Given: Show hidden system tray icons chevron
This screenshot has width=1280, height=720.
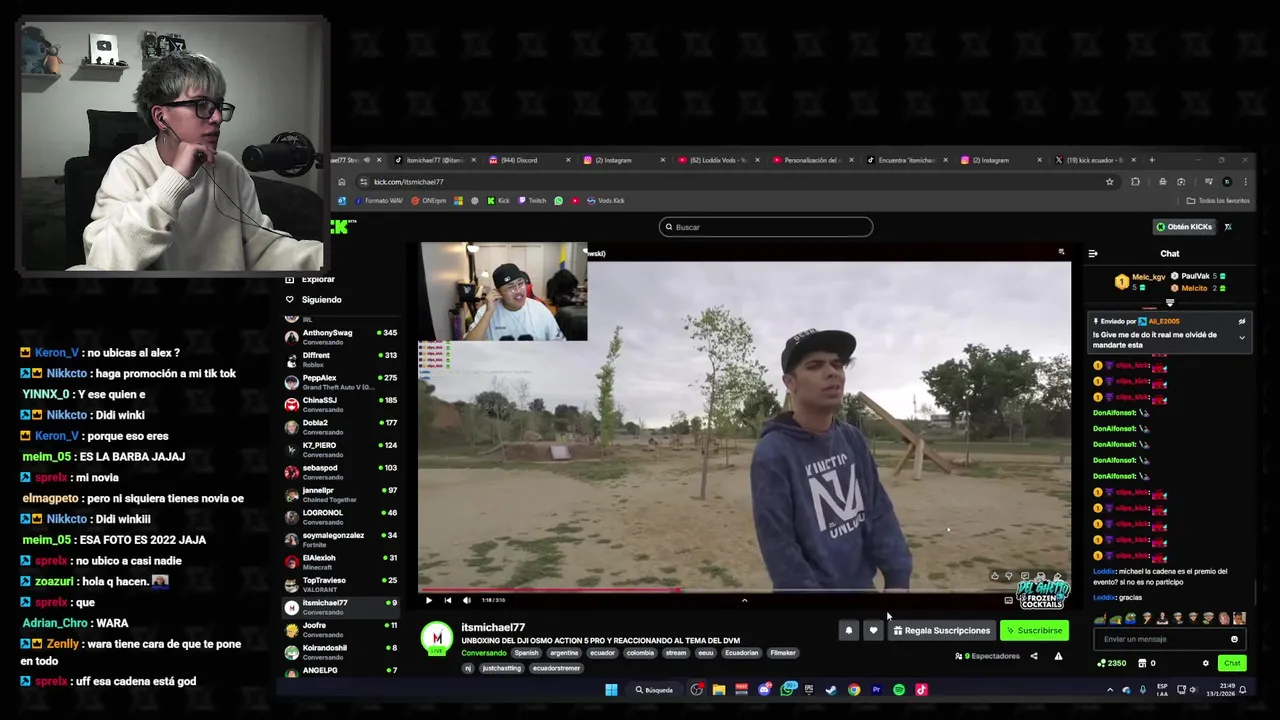Looking at the screenshot, I should [1109, 690].
